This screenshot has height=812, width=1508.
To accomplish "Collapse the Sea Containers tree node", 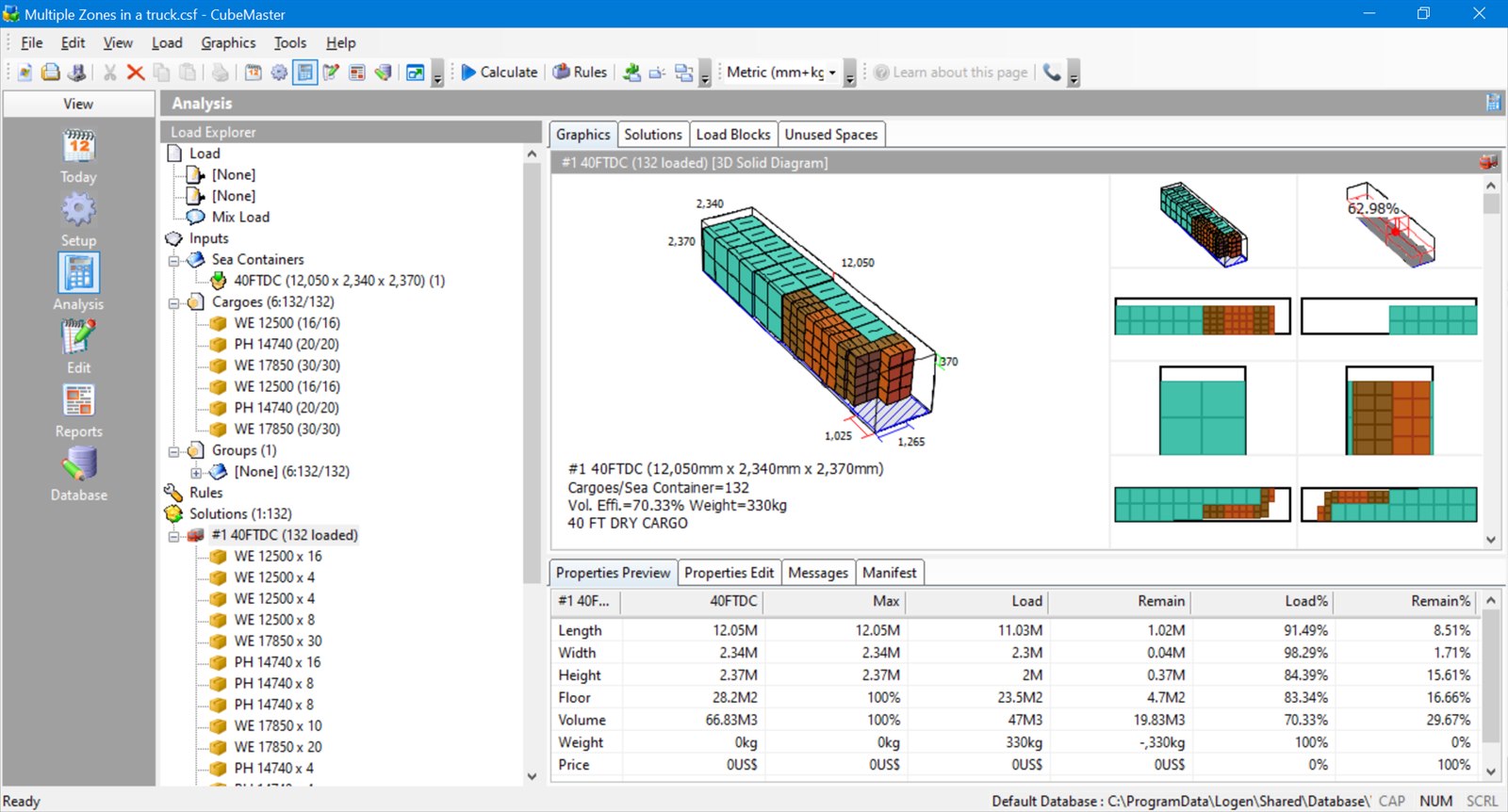I will (x=174, y=260).
